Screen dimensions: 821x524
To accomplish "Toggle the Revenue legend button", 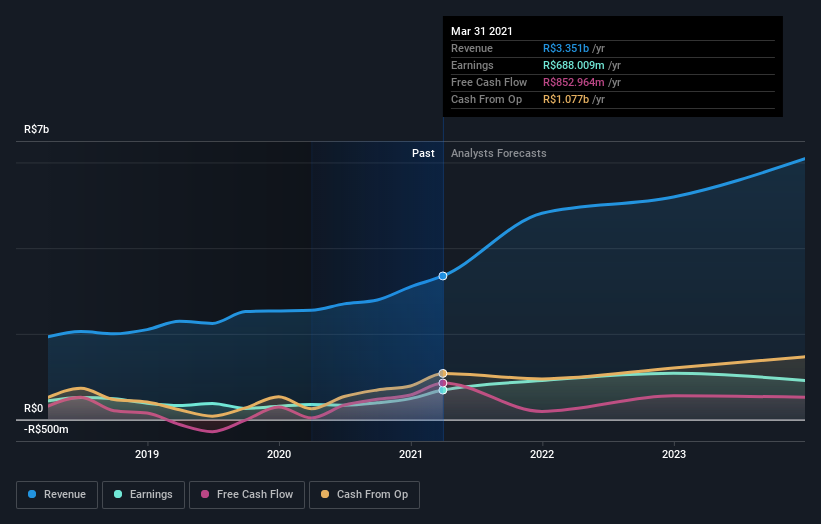I will click(x=57, y=495).
